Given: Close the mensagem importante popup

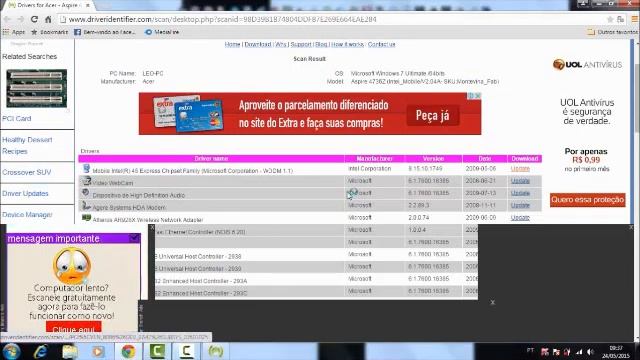Looking at the screenshot, I should 134,238.
